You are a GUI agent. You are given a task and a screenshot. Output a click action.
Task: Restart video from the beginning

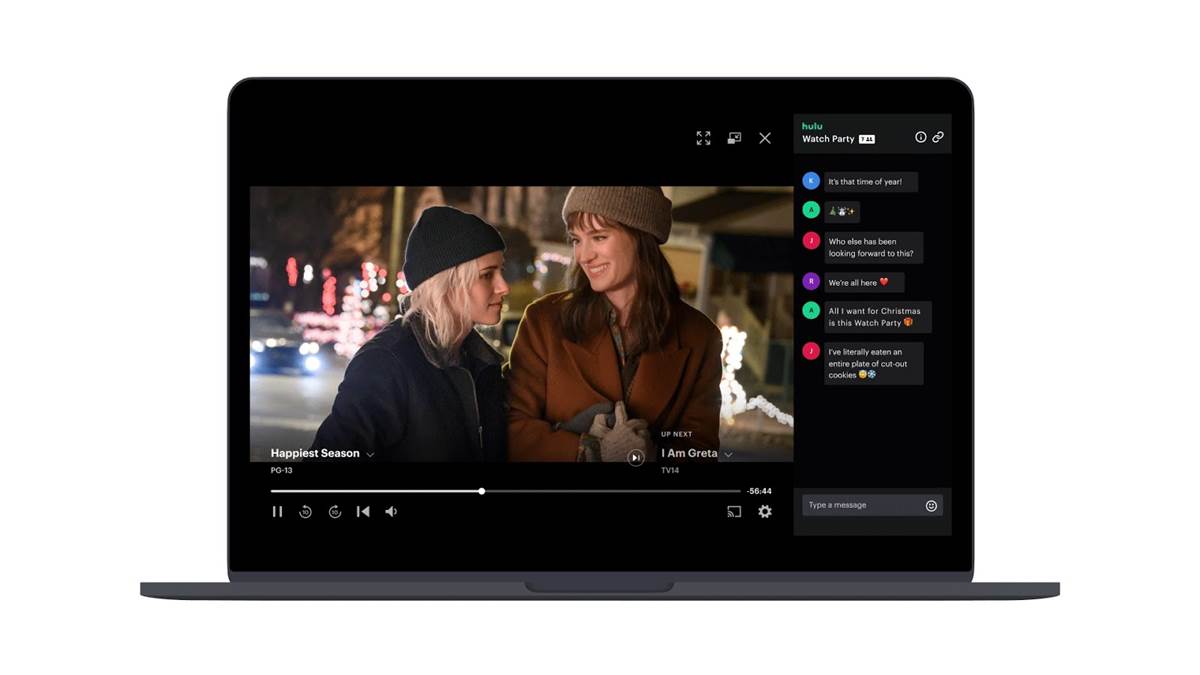point(363,512)
